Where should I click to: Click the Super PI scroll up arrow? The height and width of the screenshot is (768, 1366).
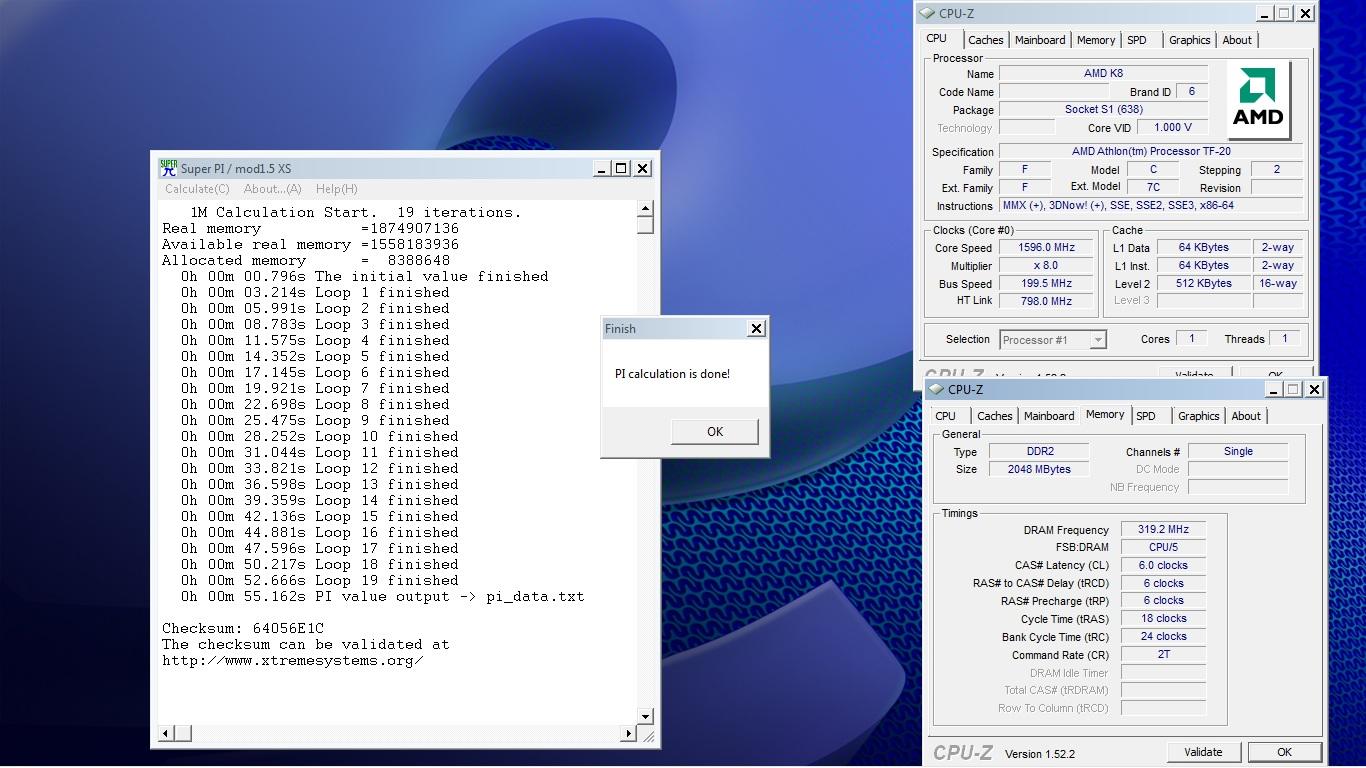(645, 209)
